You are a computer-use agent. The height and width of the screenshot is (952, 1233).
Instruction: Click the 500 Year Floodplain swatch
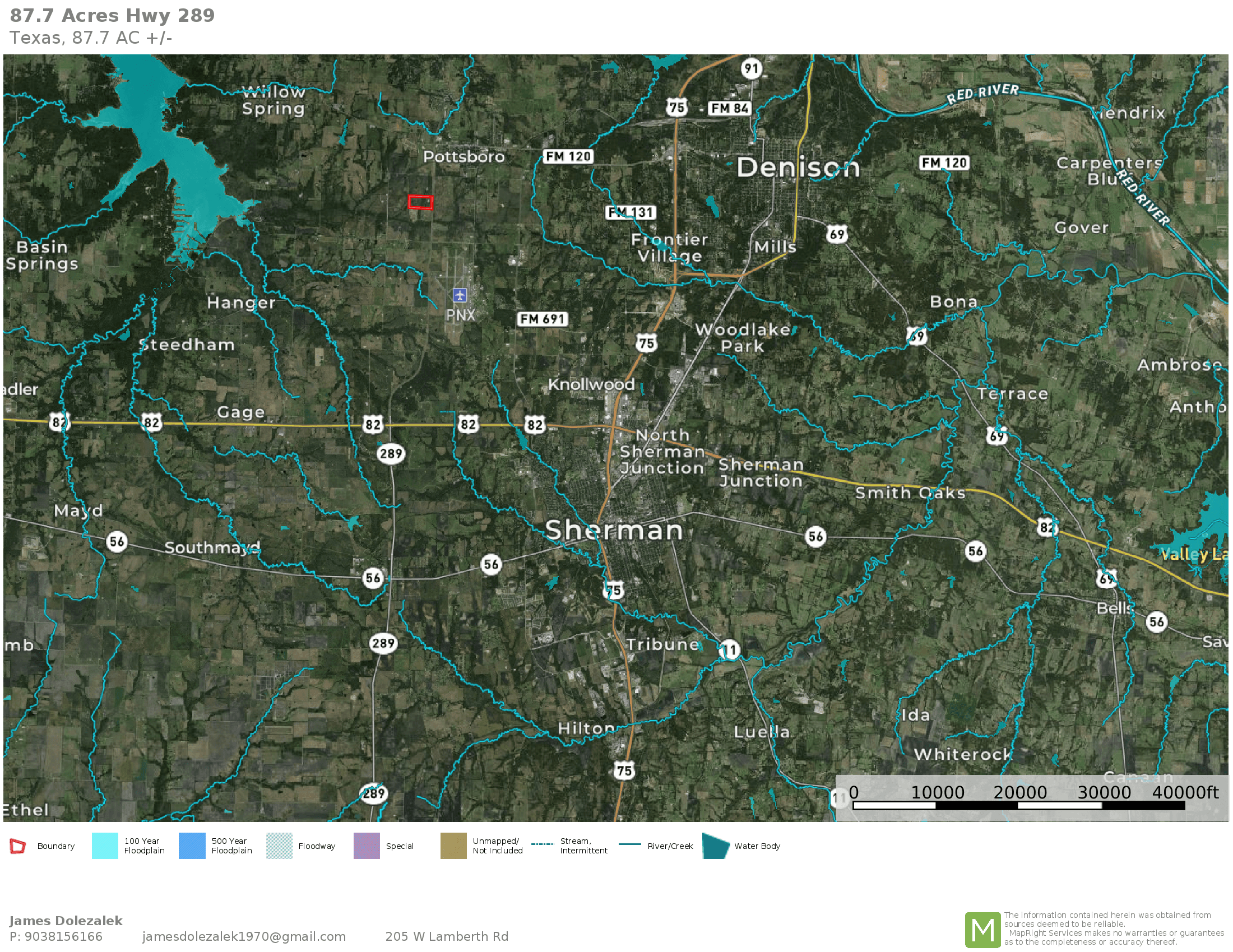pyautogui.click(x=192, y=846)
